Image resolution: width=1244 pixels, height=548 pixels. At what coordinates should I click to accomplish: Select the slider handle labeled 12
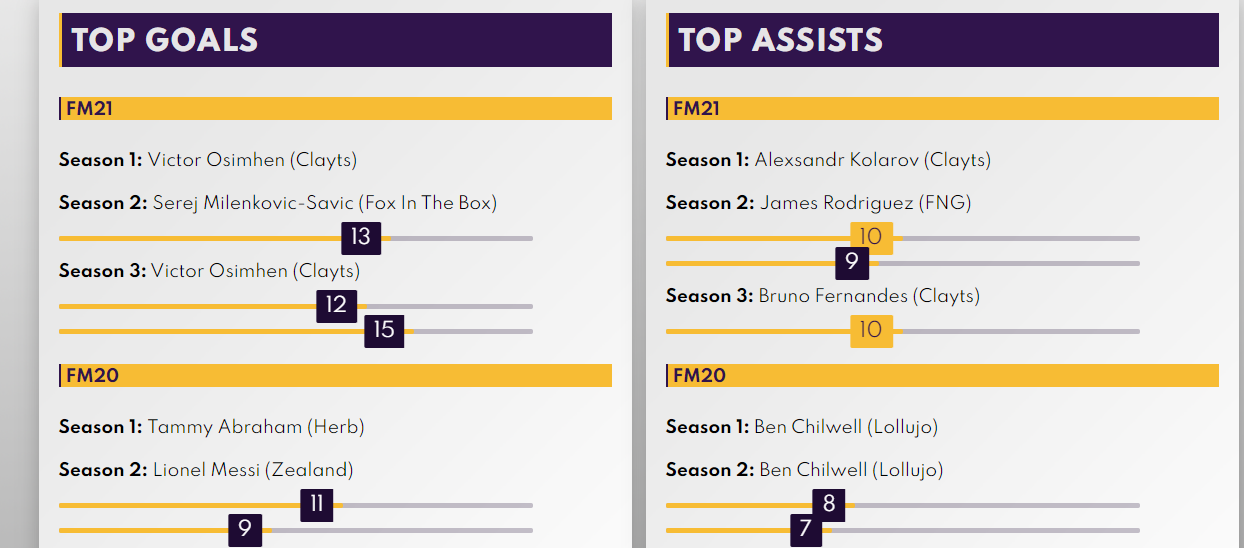point(336,305)
